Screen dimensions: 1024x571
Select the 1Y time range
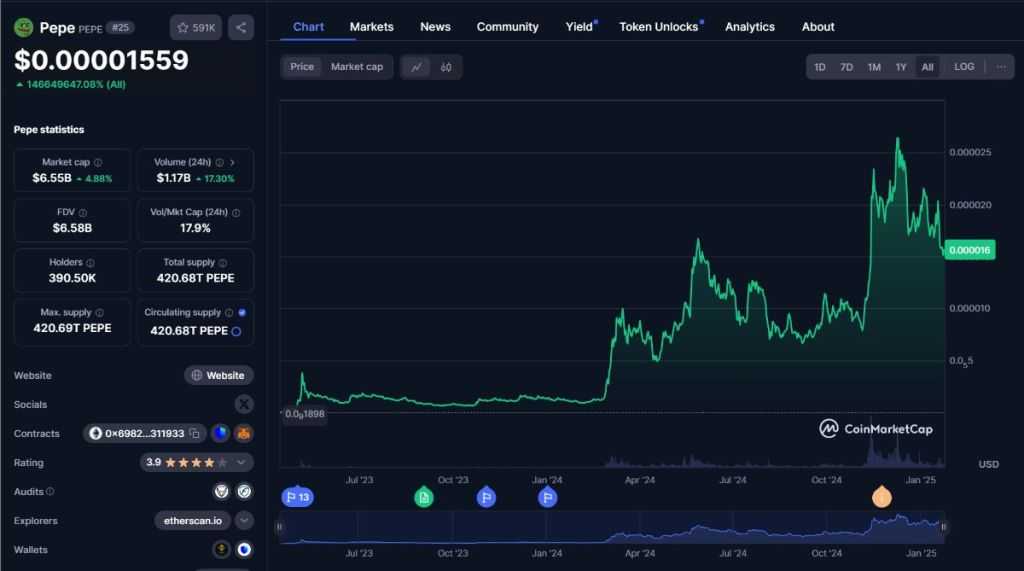coord(901,67)
